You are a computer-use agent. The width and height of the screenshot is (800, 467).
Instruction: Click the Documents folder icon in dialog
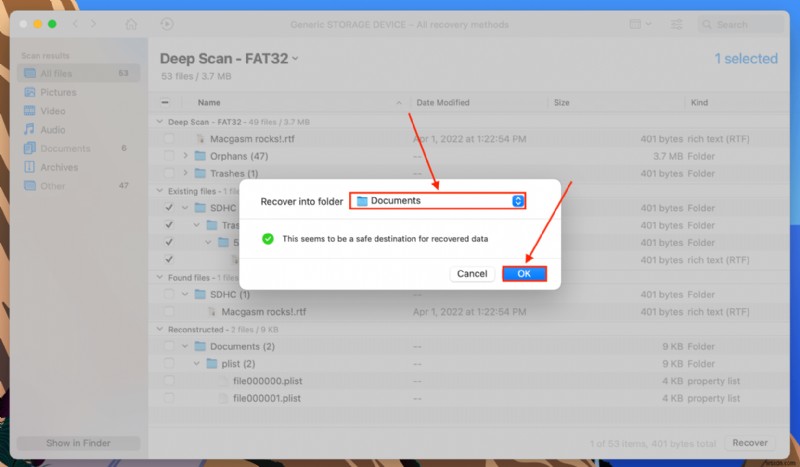(362, 201)
